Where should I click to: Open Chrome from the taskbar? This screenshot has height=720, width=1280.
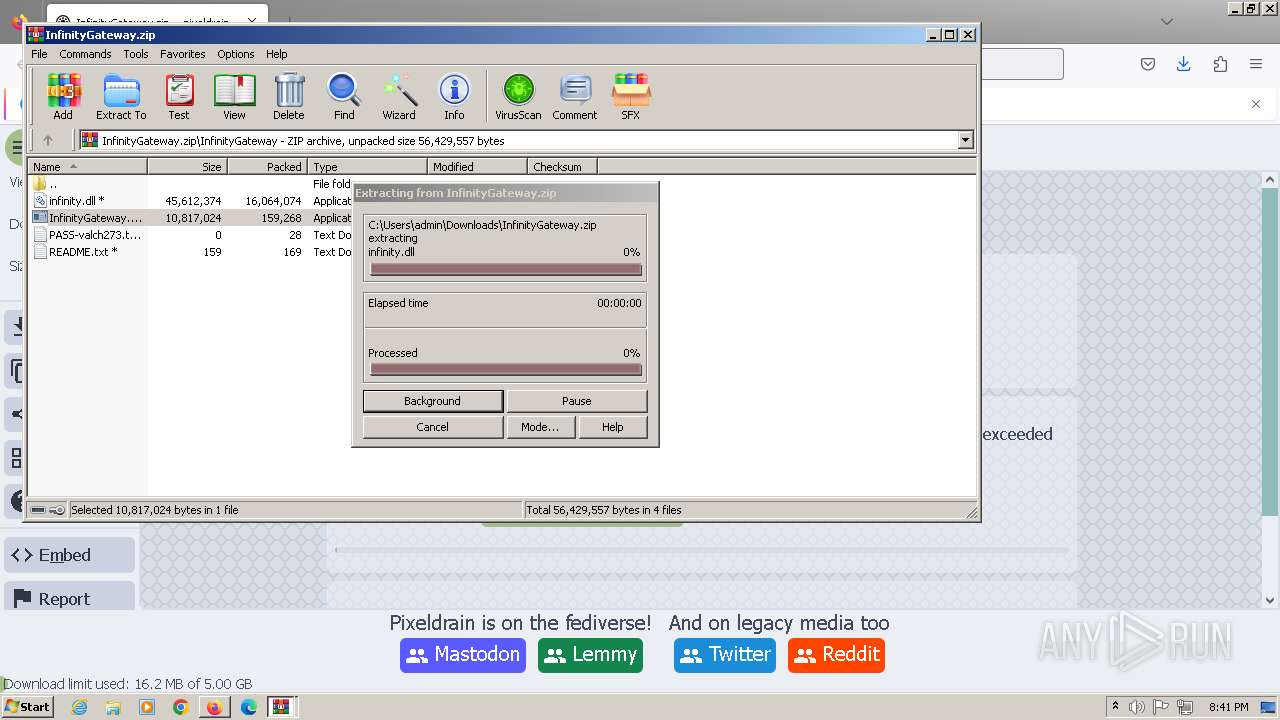click(181, 707)
